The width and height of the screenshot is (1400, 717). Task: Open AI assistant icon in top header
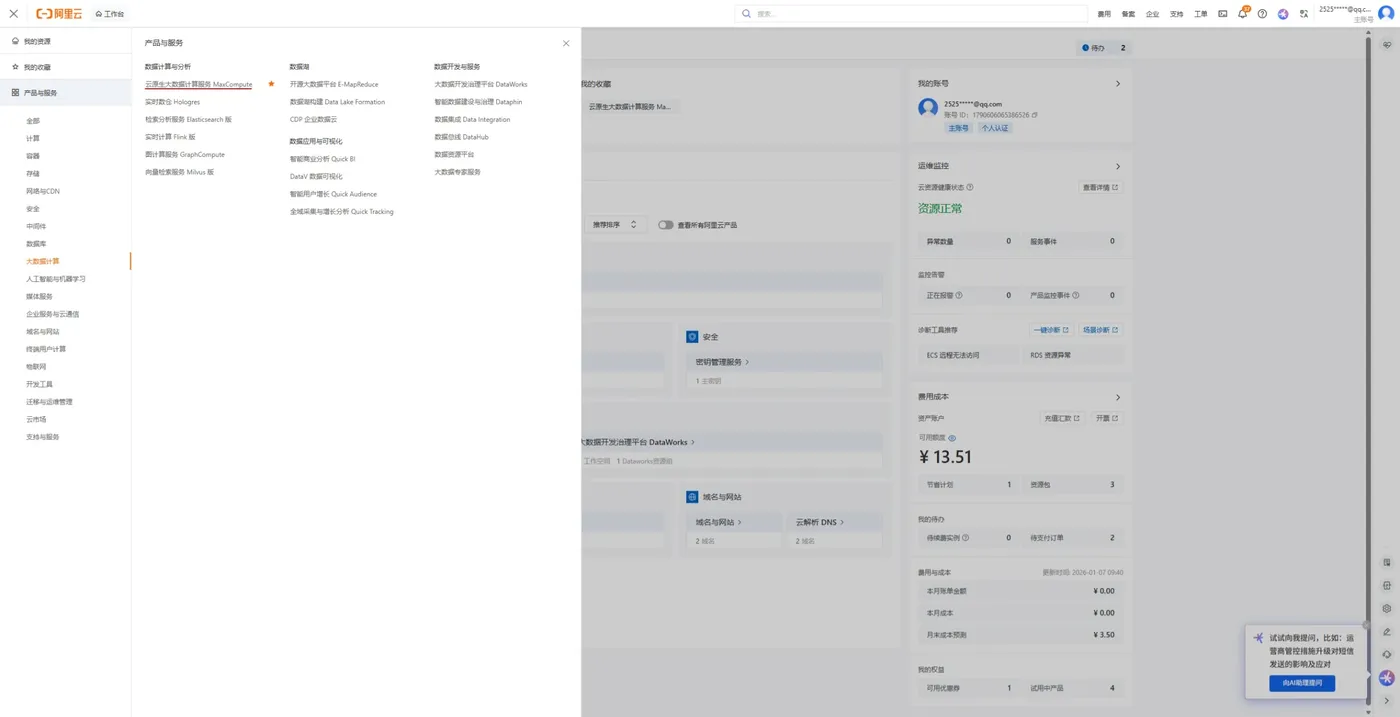click(1283, 14)
